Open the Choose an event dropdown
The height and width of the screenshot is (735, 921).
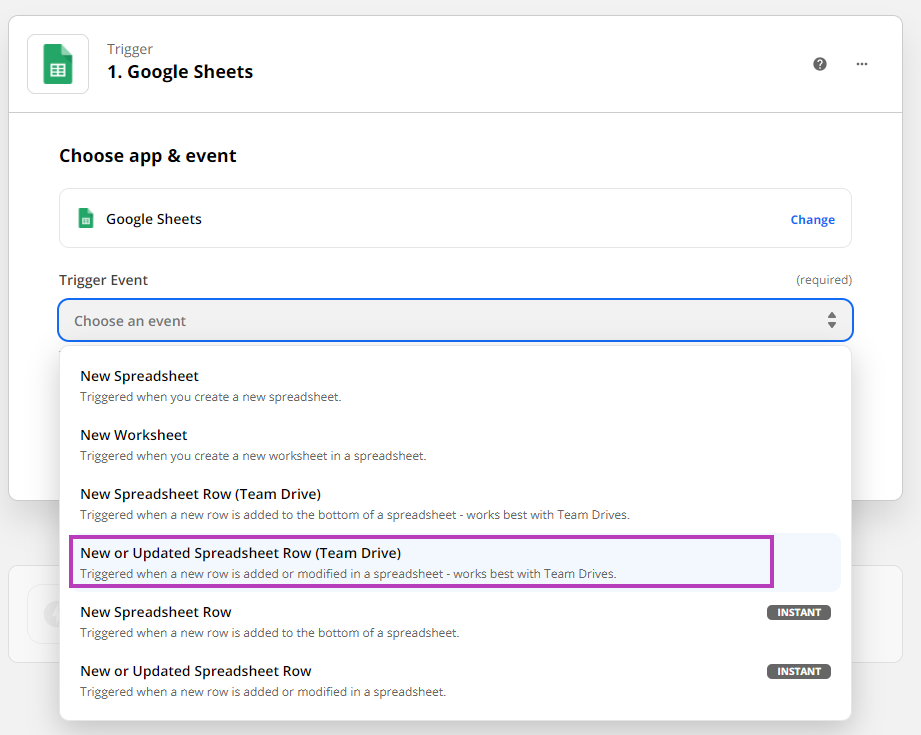[455, 320]
